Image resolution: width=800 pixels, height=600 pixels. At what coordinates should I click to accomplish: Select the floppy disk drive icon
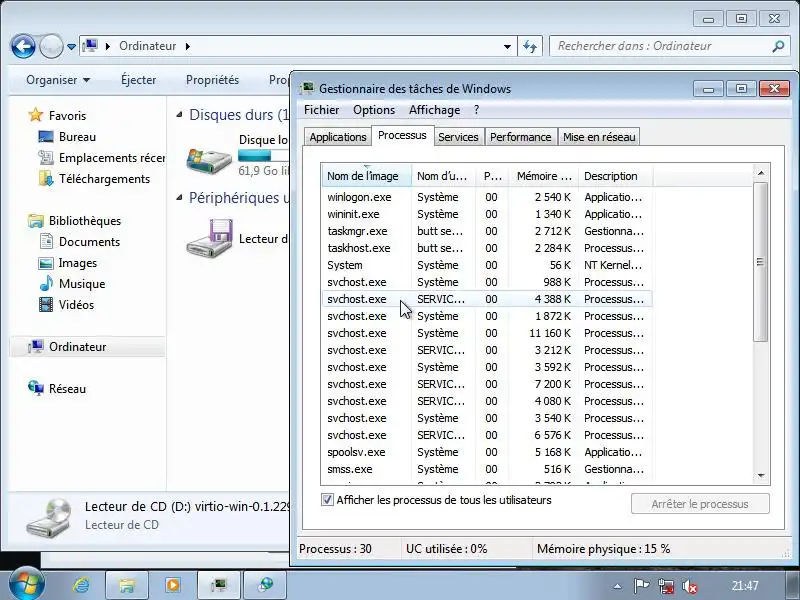click(x=210, y=238)
